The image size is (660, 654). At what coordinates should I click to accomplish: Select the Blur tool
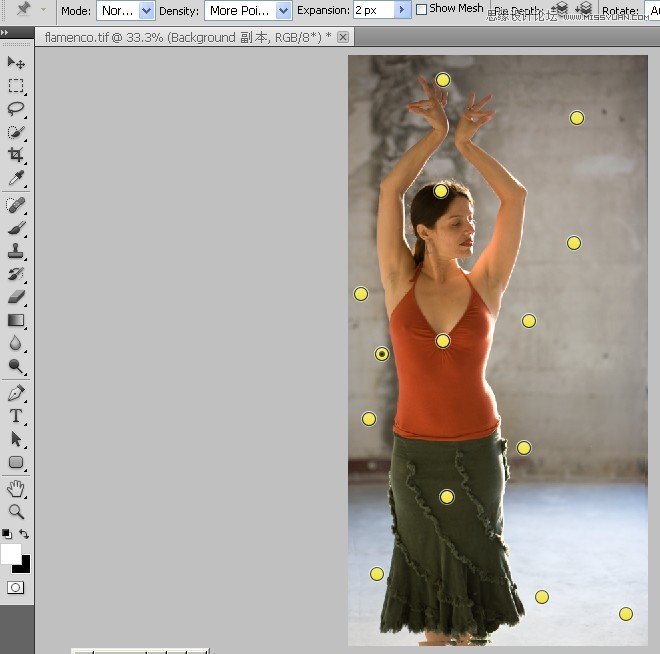click(x=16, y=343)
